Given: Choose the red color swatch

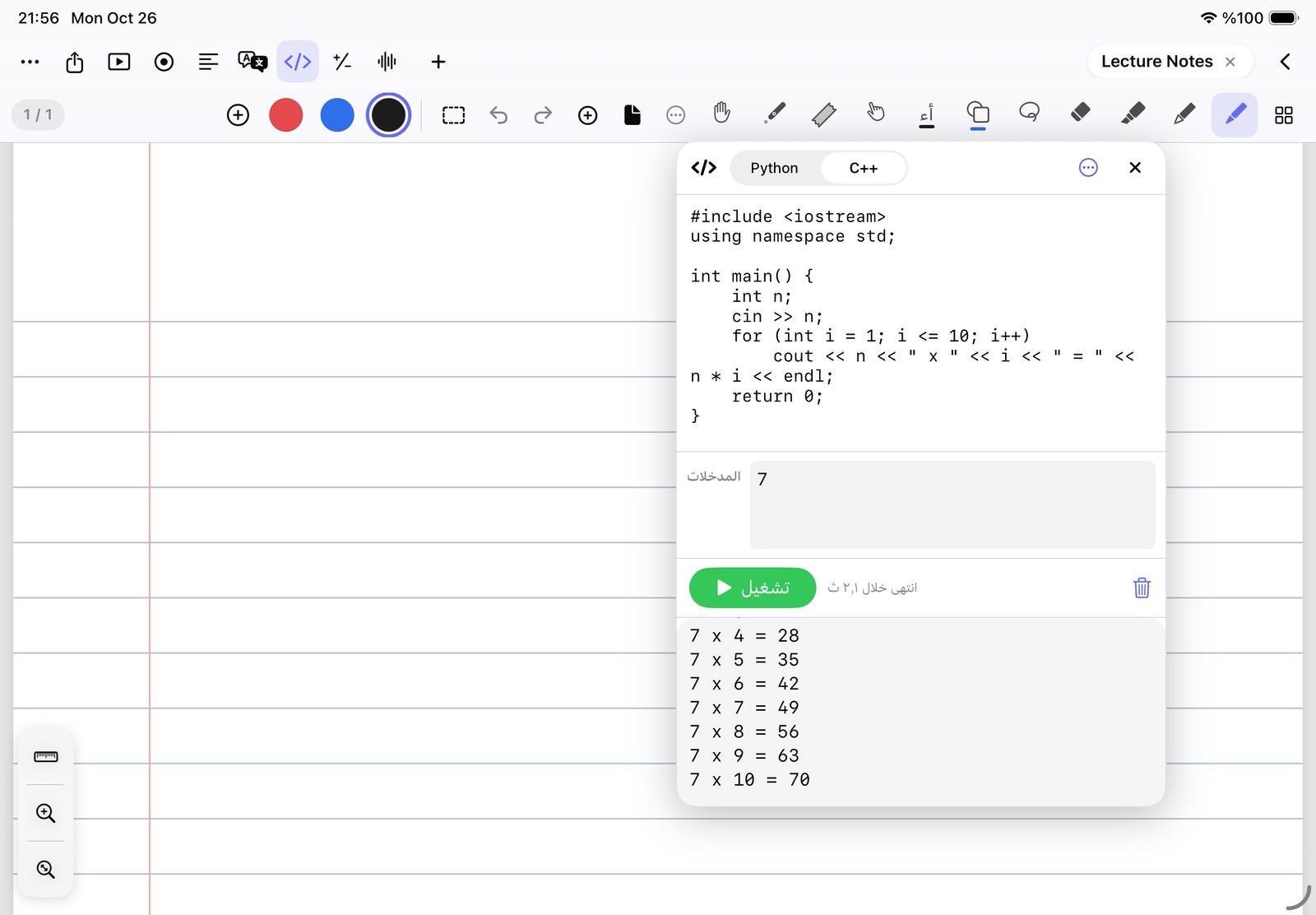Looking at the screenshot, I should tap(286, 115).
